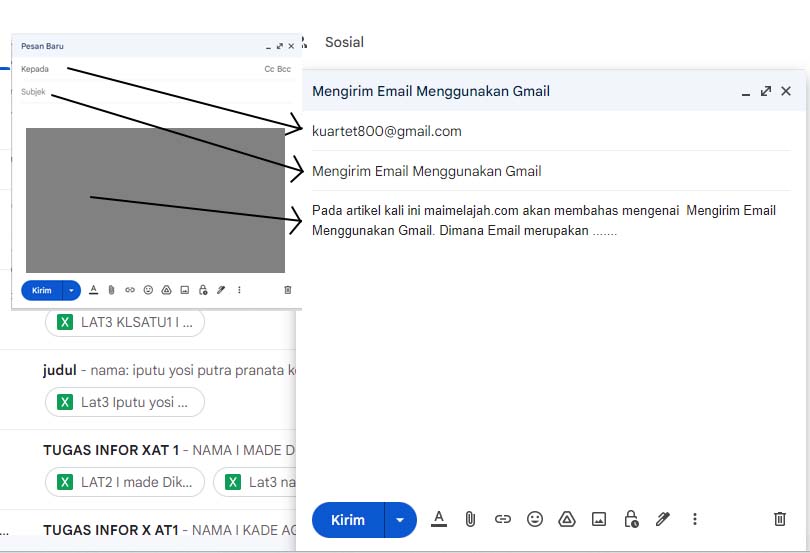810x553 pixels.
Task: Insert photo icon in large compose window
Action: (x=599, y=519)
